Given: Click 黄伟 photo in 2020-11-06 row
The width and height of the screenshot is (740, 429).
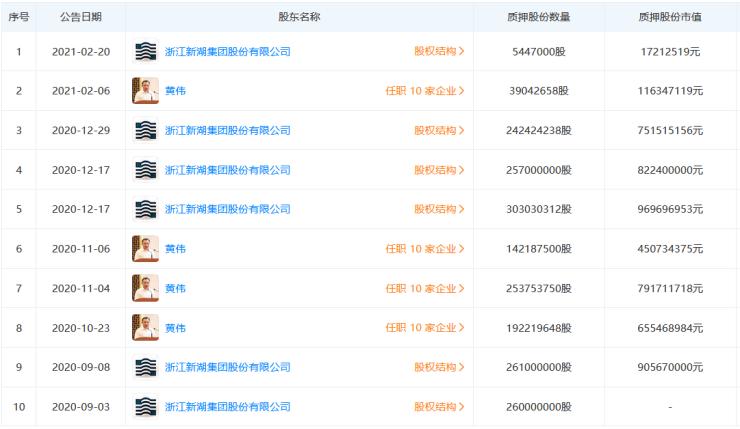Looking at the screenshot, I should pos(145,249).
